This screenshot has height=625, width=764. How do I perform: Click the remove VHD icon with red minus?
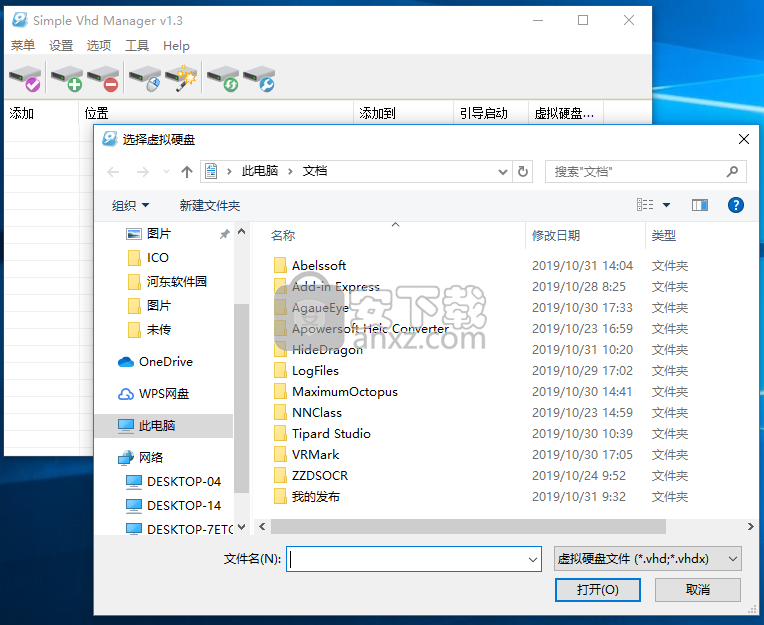pyautogui.click(x=103, y=78)
